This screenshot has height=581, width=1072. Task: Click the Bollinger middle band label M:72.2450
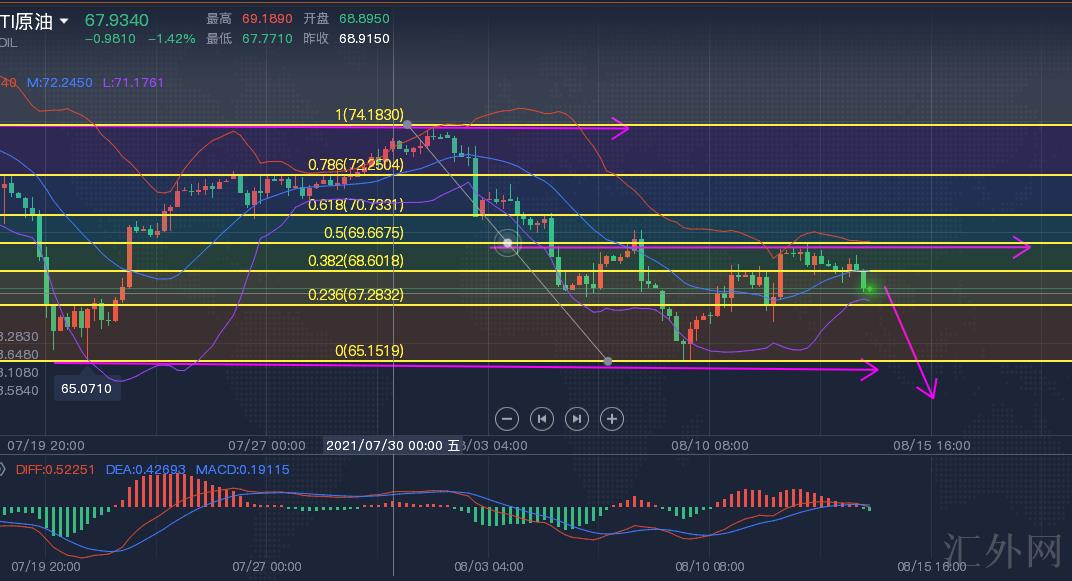tap(62, 82)
